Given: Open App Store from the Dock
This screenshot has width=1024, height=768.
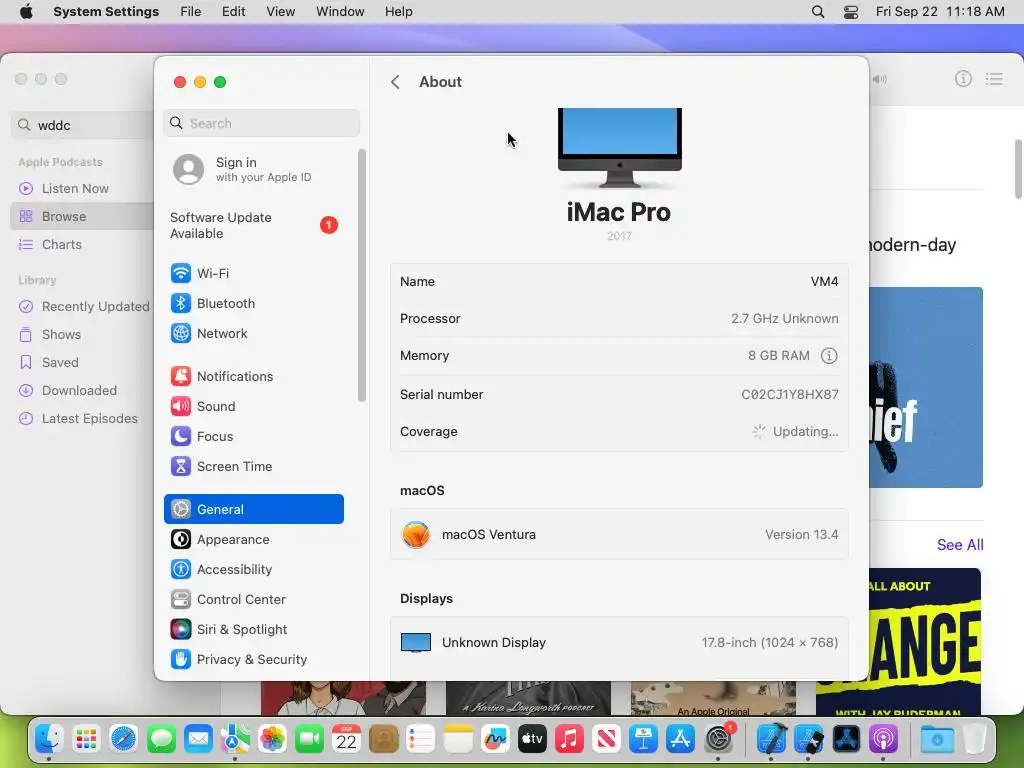Looking at the screenshot, I should (x=680, y=739).
